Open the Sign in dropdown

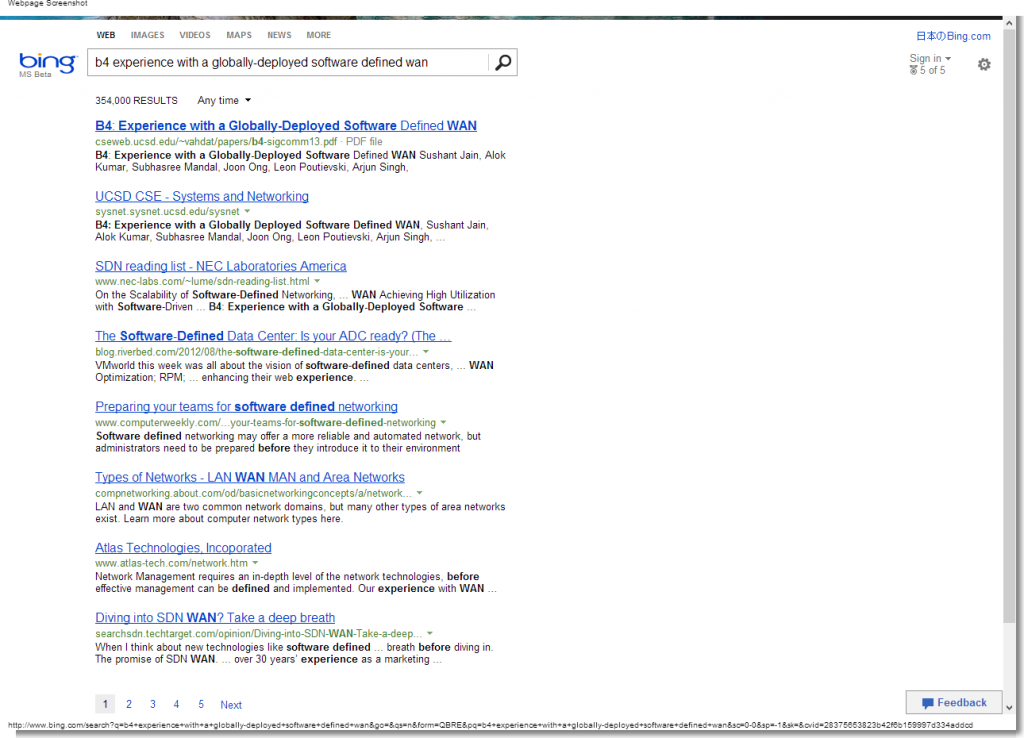coord(930,58)
